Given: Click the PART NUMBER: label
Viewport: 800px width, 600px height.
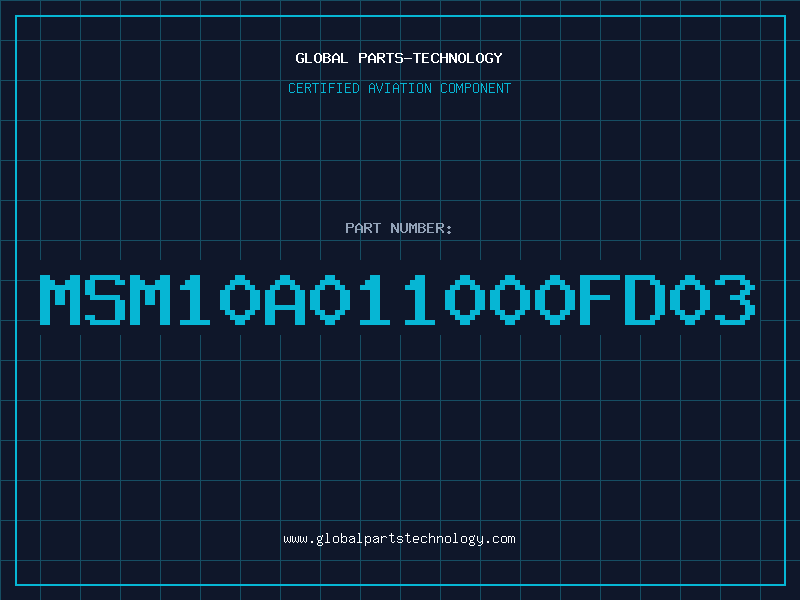Looking at the screenshot, I should (399, 228).
